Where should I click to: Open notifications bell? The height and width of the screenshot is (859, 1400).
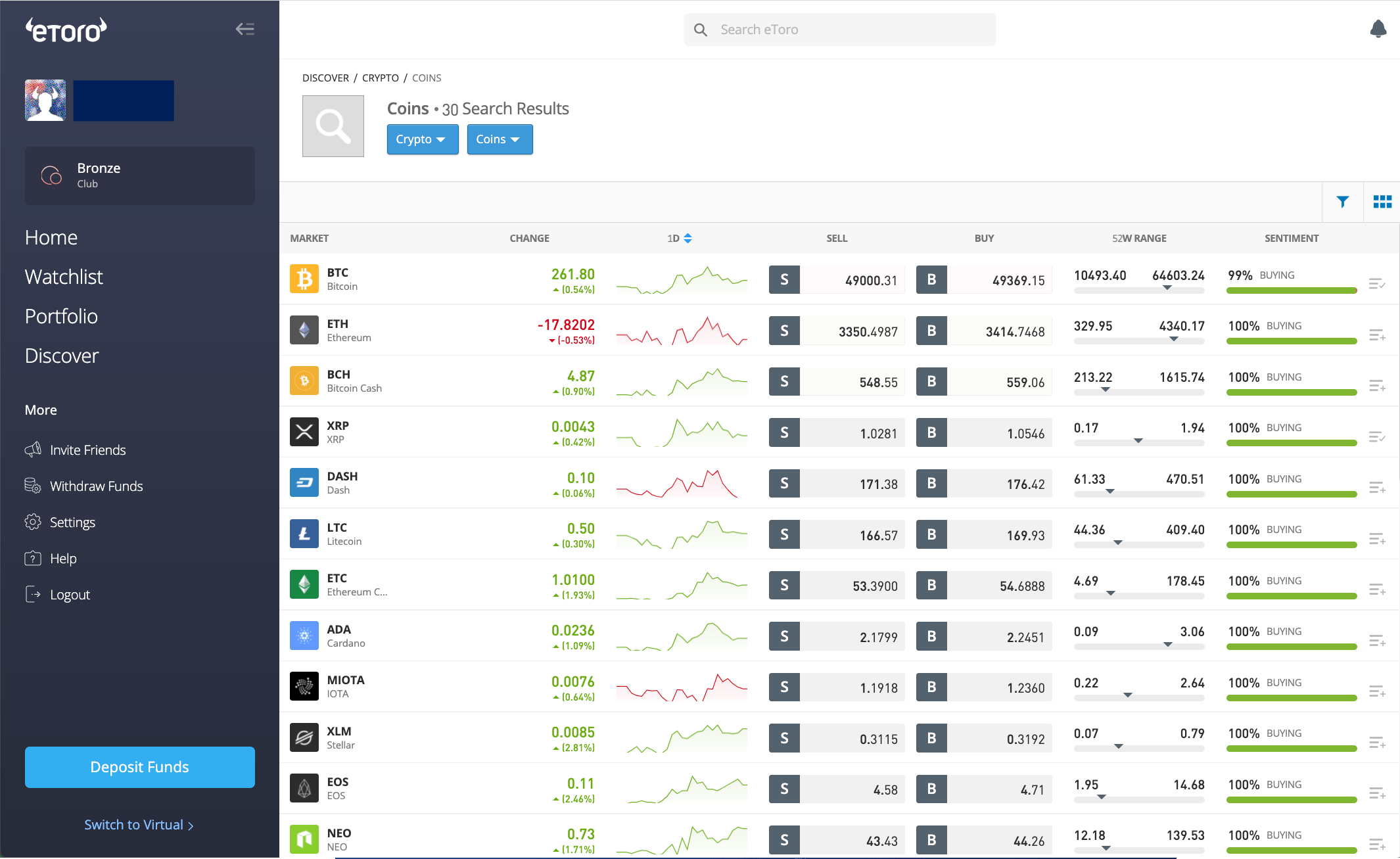click(1378, 29)
